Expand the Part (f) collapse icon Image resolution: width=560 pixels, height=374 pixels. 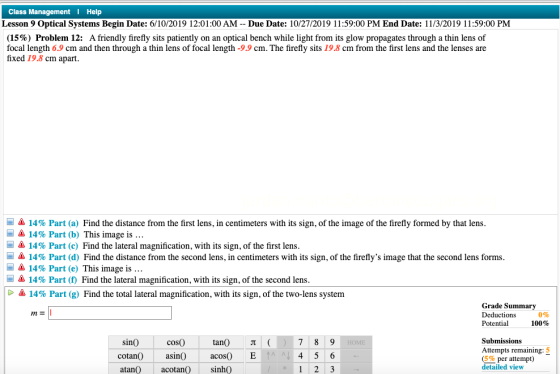click(x=10, y=279)
